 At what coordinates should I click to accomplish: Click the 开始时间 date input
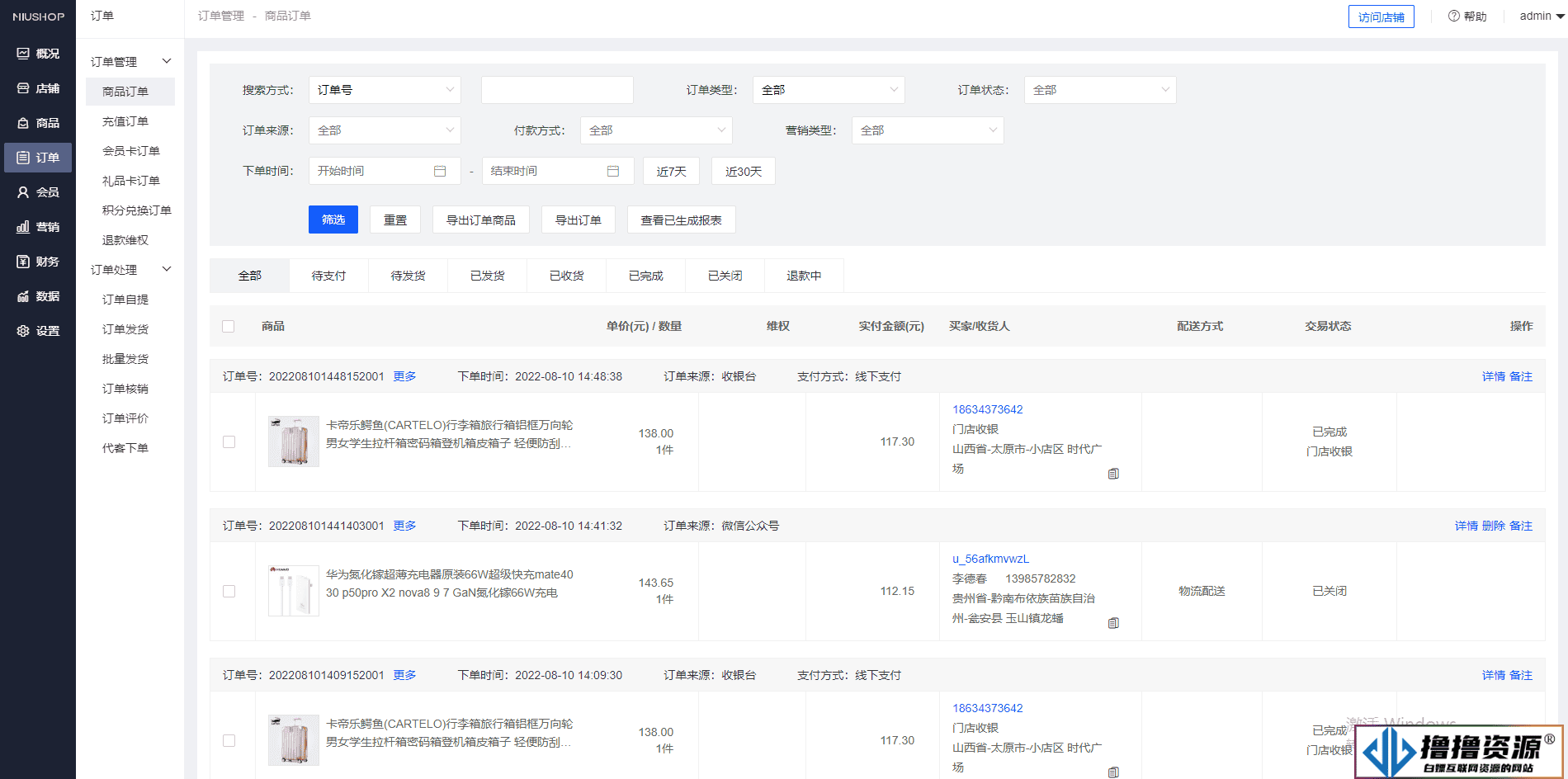[x=385, y=171]
